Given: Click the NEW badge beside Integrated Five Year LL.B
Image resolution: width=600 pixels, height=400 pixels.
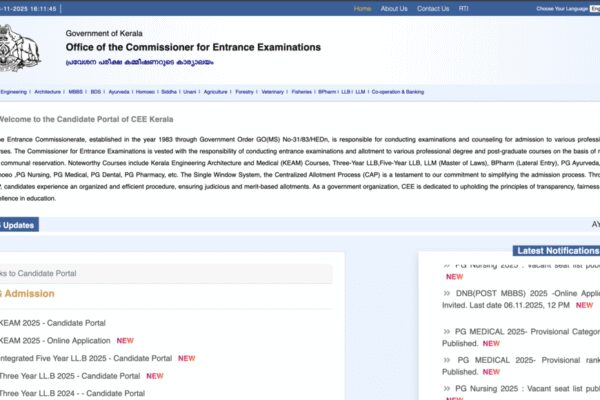Looking at the screenshot, I should (x=187, y=358).
